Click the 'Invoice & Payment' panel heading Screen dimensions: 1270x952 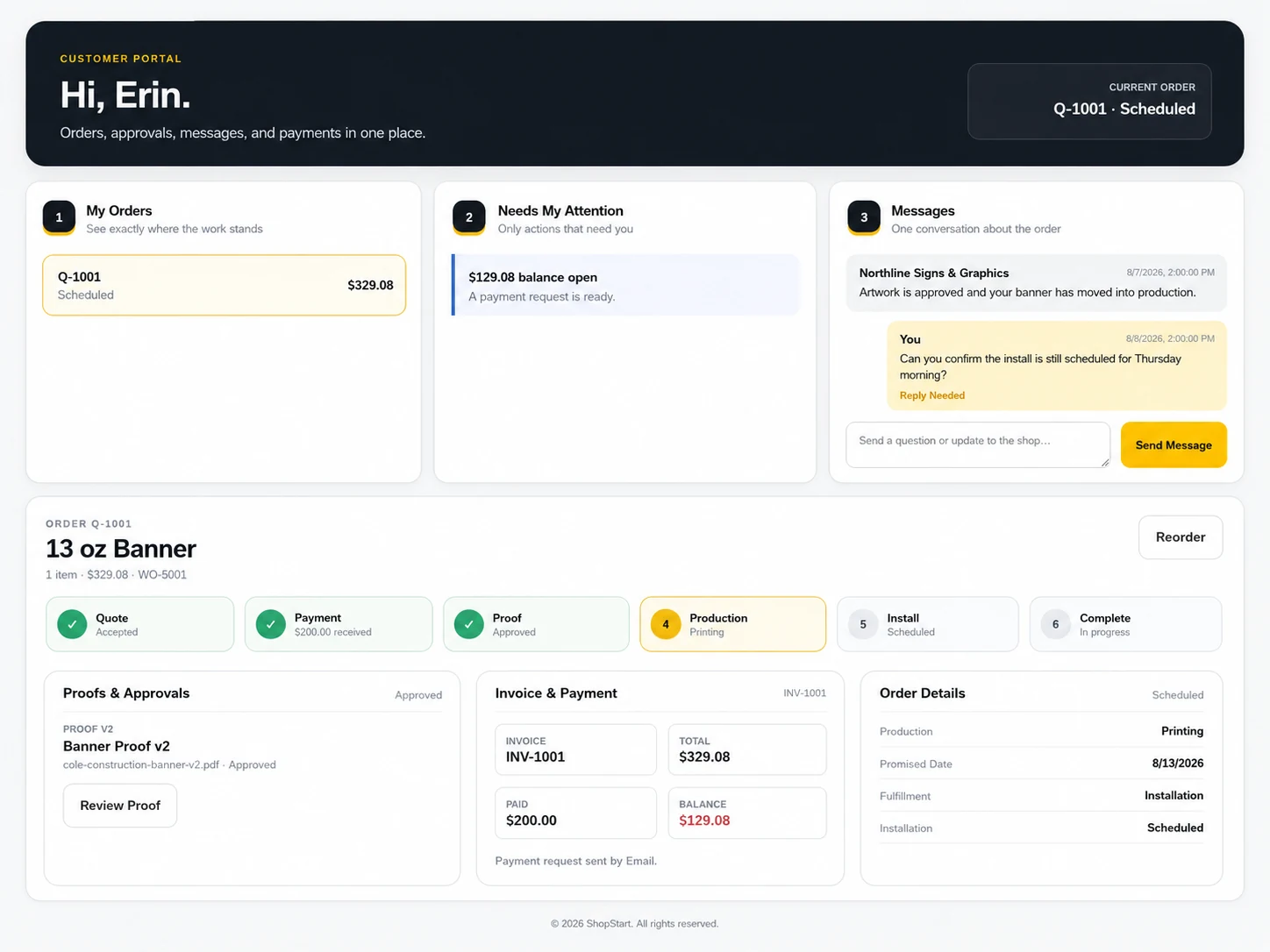[x=556, y=693]
